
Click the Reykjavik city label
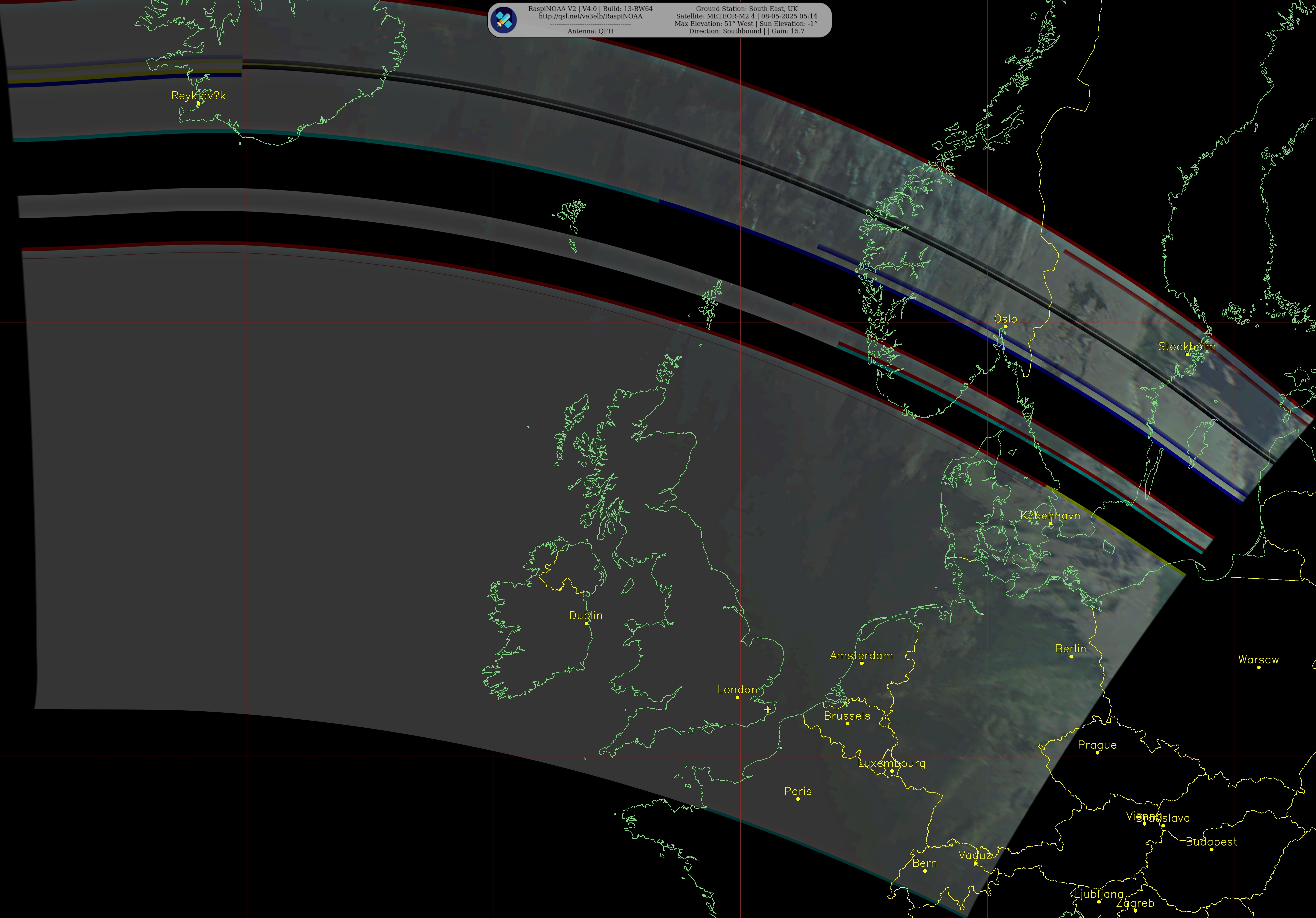[x=198, y=95]
